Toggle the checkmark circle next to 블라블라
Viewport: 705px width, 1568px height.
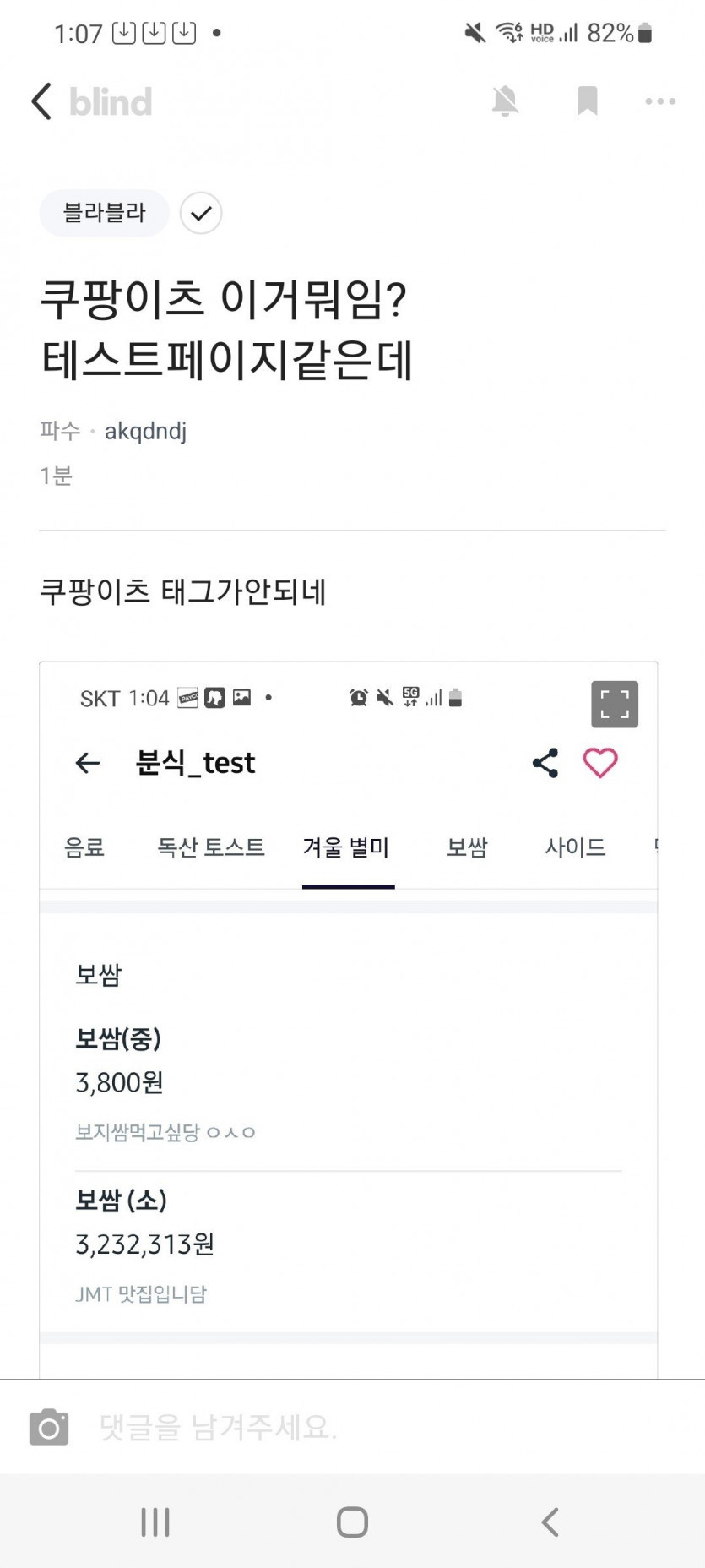point(201,213)
